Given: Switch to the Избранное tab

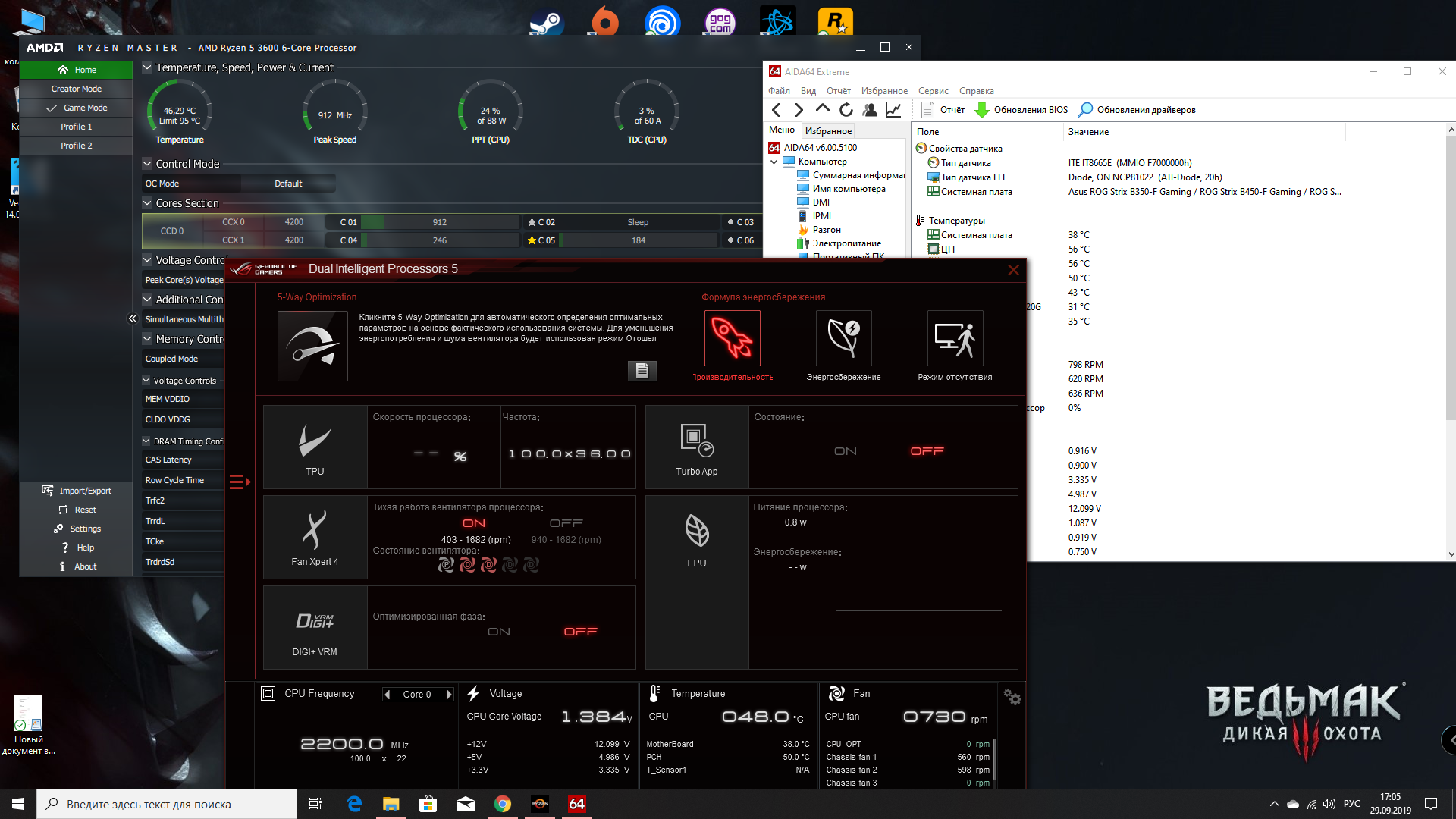Looking at the screenshot, I should point(828,130).
